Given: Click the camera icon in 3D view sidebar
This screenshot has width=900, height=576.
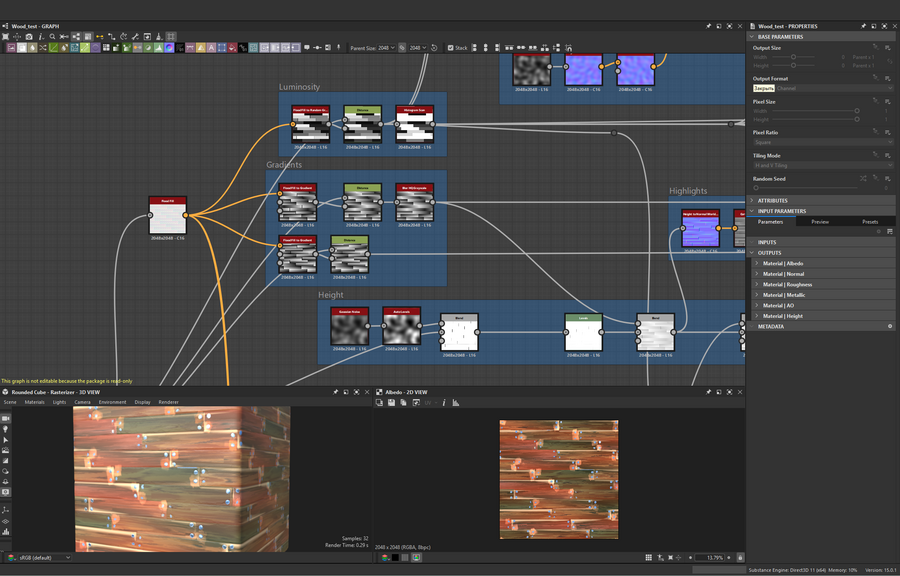Looking at the screenshot, I should (x=6, y=418).
